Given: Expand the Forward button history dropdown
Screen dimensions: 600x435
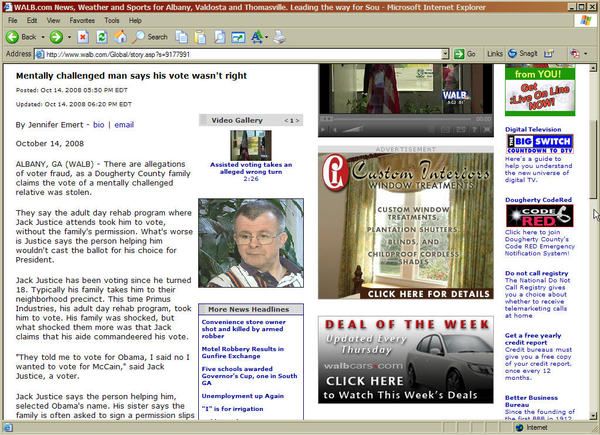Looking at the screenshot, I should tap(68, 36).
